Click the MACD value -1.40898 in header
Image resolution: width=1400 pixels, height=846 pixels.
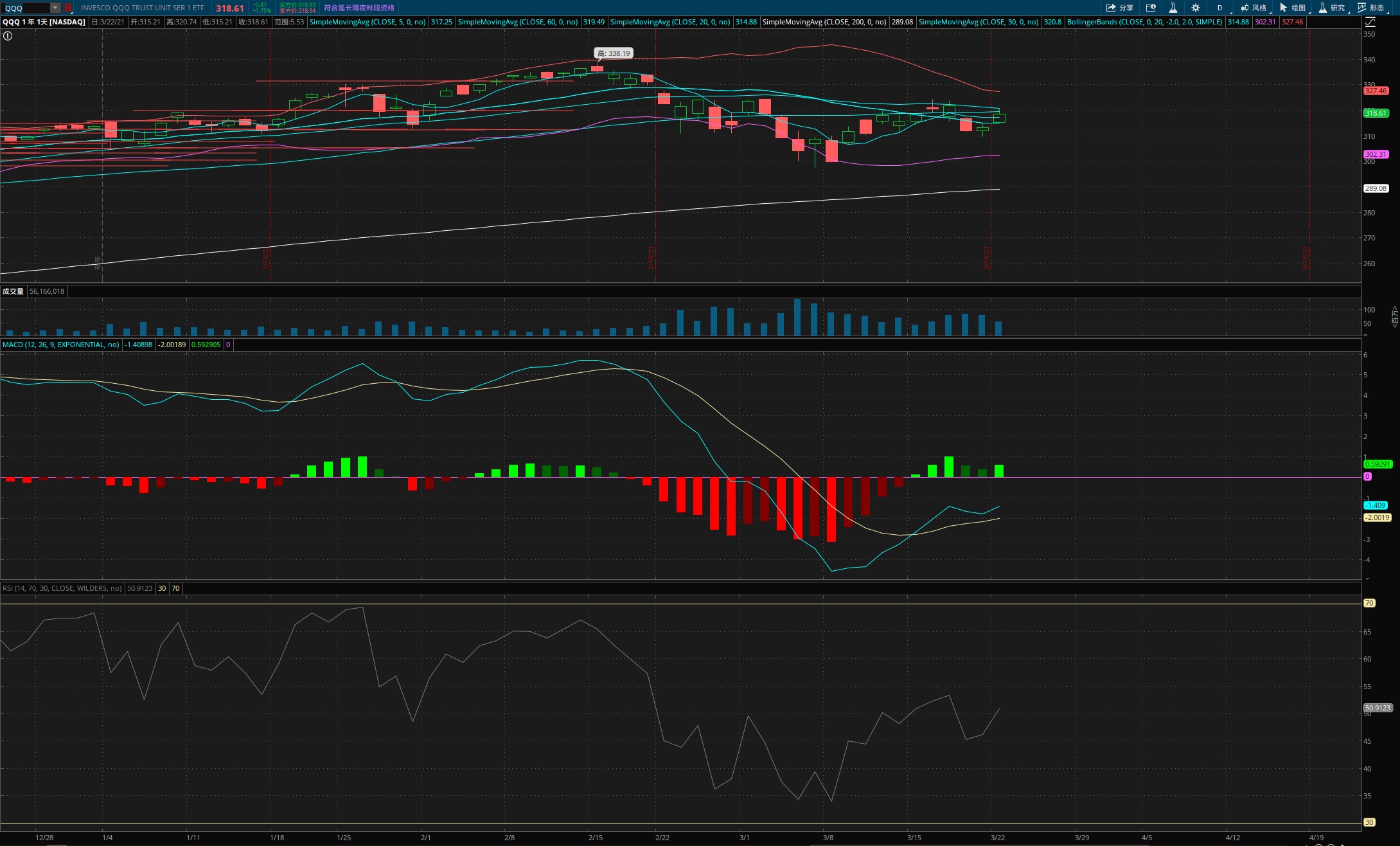pos(139,345)
